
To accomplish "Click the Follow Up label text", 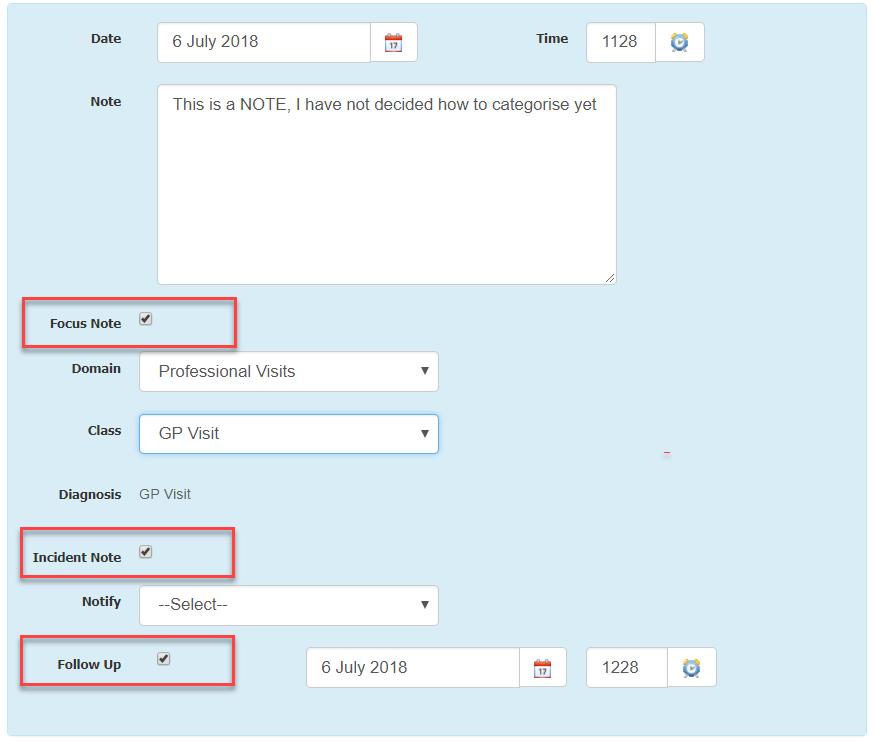I will (x=89, y=665).
